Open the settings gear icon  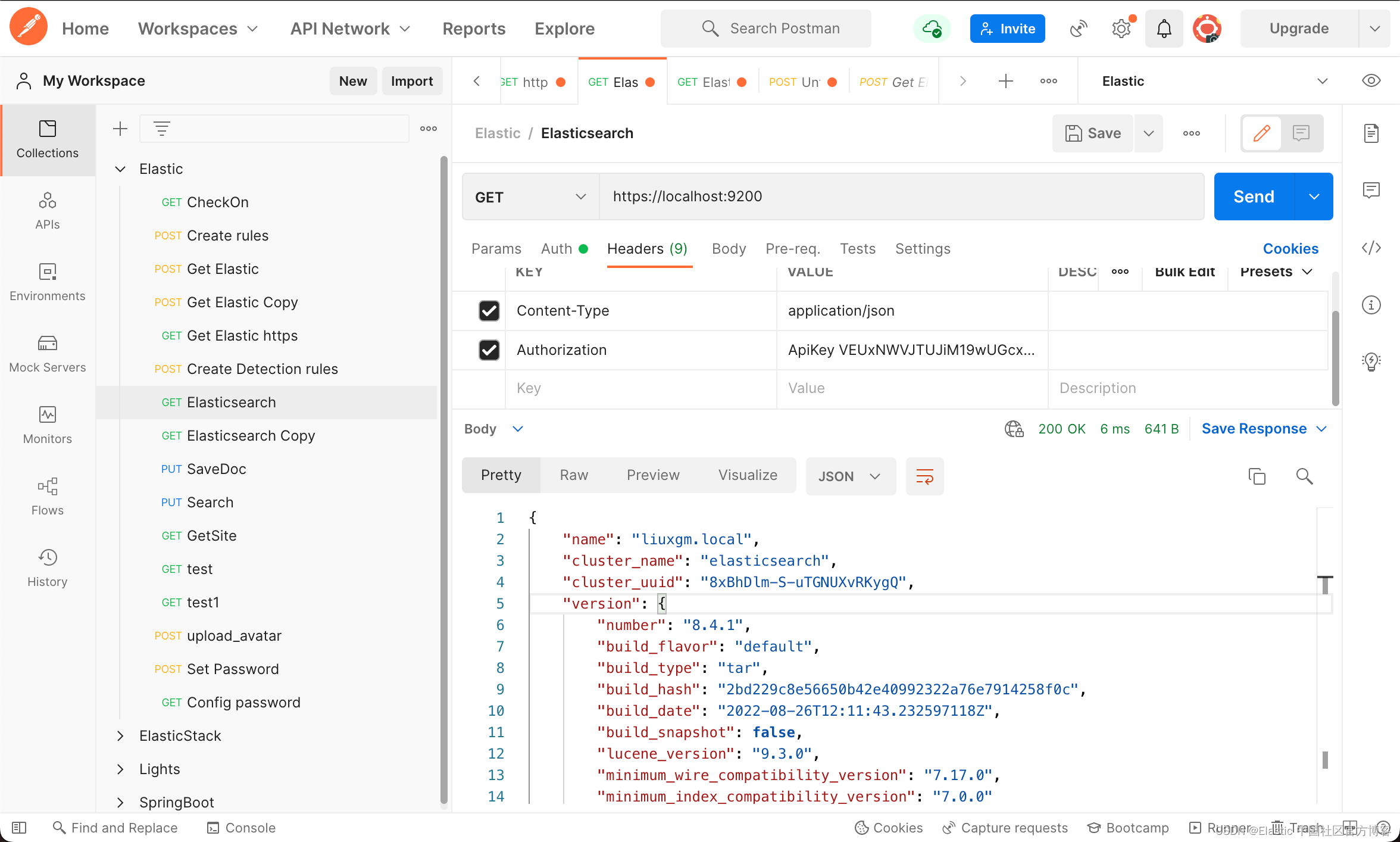1121,28
